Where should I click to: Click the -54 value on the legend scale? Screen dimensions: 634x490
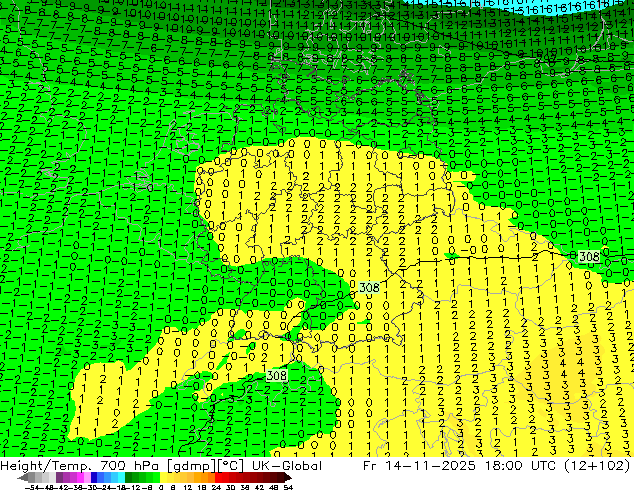click(32, 488)
